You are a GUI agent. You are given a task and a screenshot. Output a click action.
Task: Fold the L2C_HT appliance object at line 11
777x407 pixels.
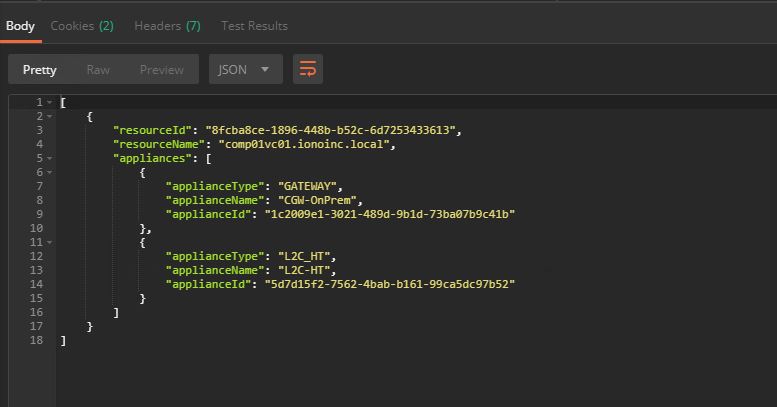pos(50,242)
